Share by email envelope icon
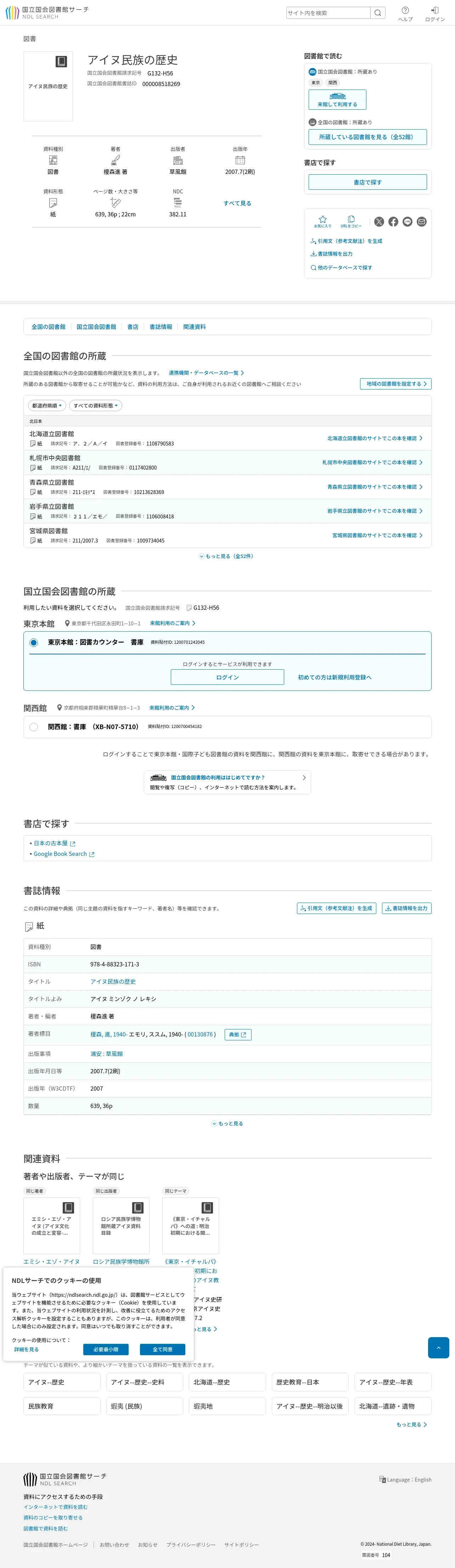Image resolution: width=455 pixels, height=1568 pixels. pyautogui.click(x=421, y=222)
